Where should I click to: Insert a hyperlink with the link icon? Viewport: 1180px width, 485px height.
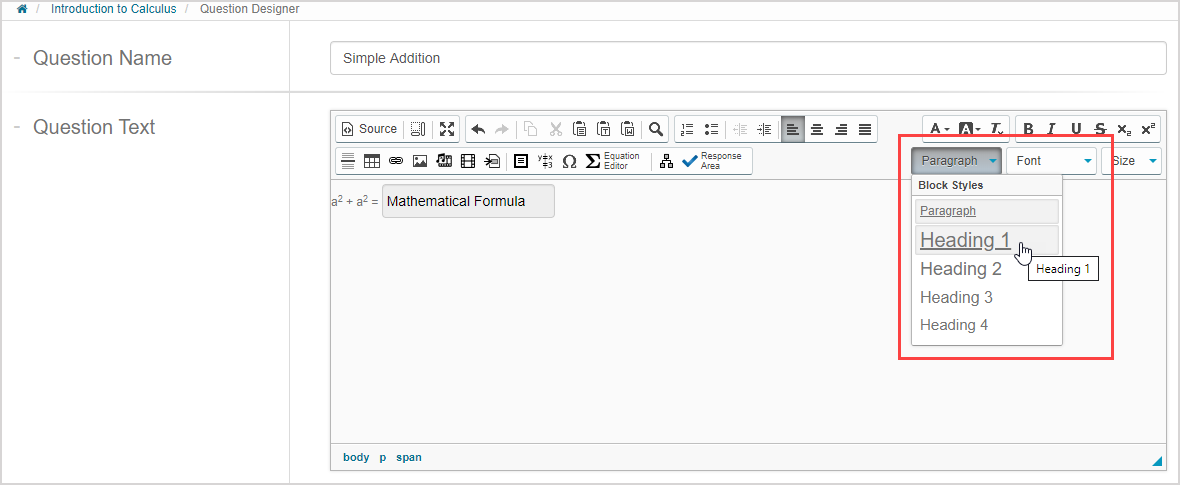point(396,161)
